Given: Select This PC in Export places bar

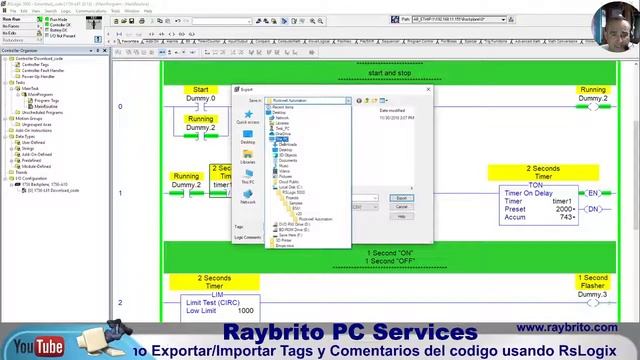Looking at the screenshot, I should (x=248, y=177).
